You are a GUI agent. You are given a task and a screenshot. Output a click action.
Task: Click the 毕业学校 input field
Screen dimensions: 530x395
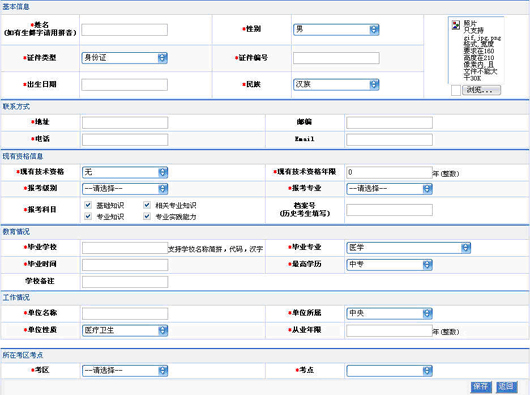(125, 248)
